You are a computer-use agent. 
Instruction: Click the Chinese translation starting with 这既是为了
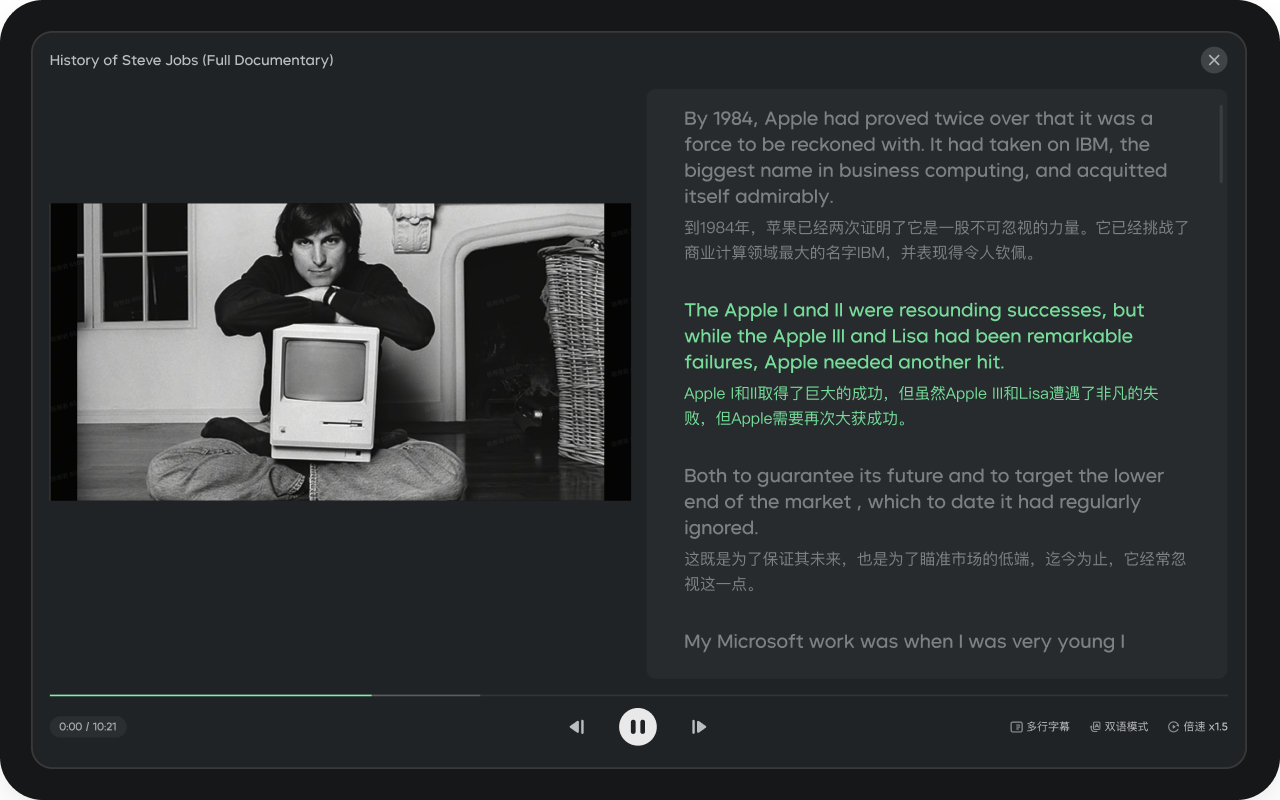(934, 571)
